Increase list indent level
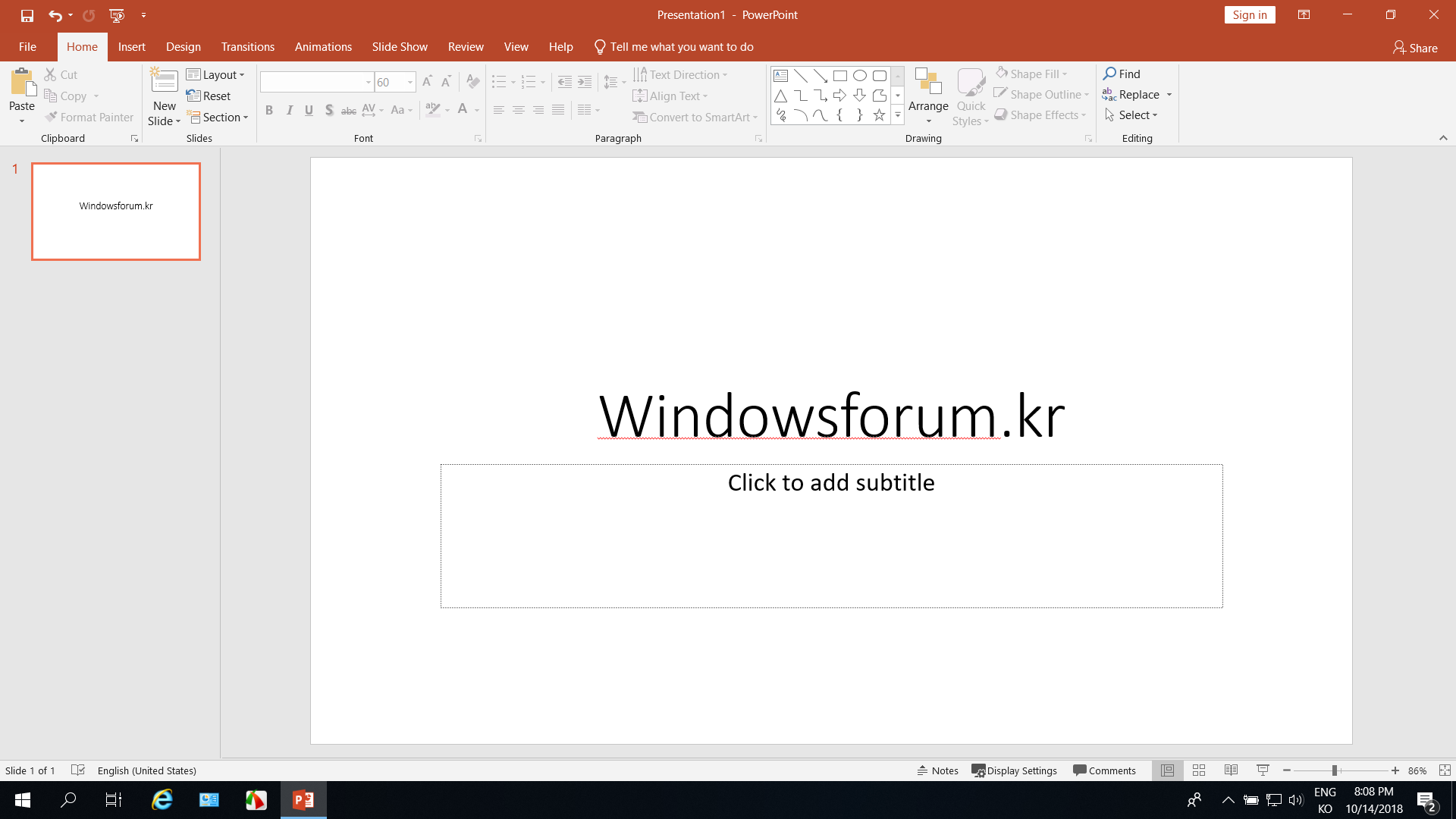The height and width of the screenshot is (819, 1456). pyautogui.click(x=585, y=82)
